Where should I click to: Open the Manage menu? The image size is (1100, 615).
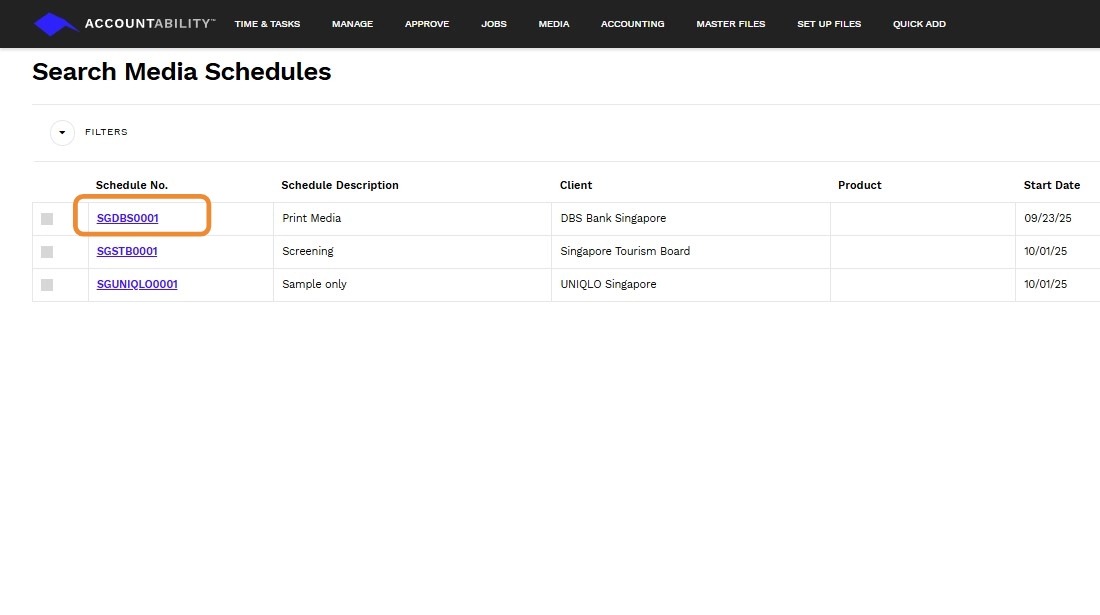(352, 24)
